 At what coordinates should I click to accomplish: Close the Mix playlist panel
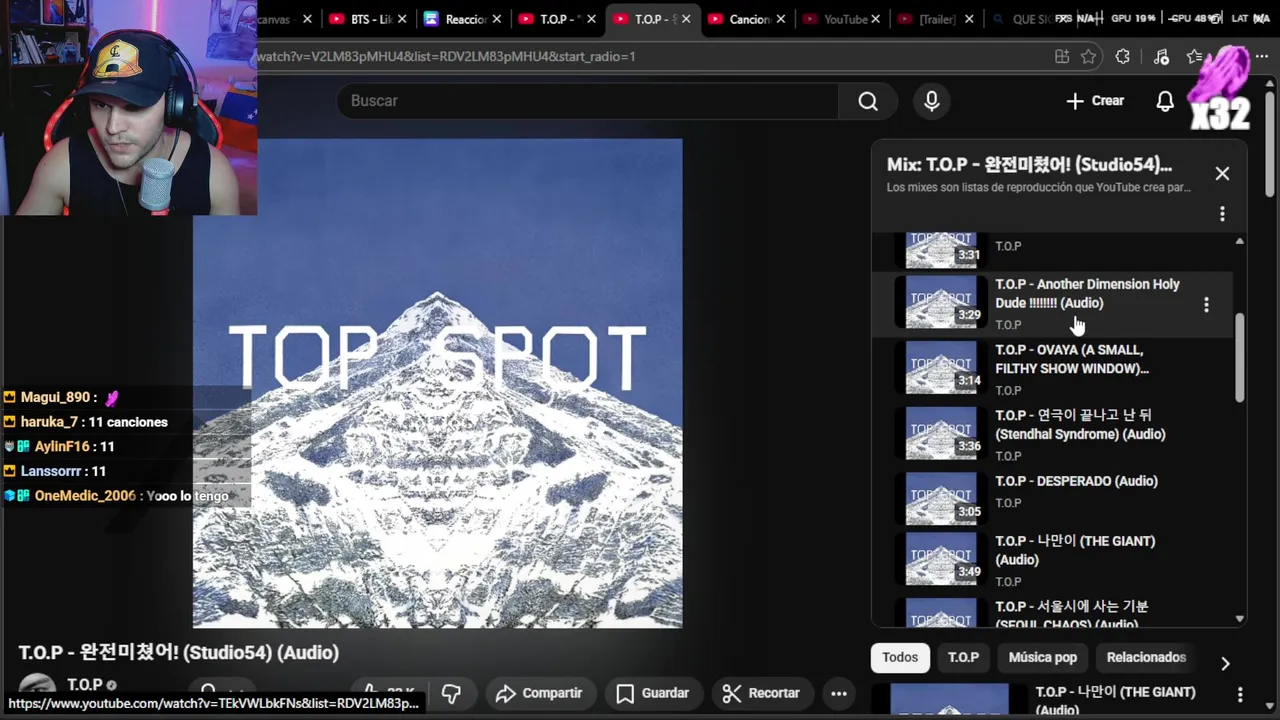(x=1222, y=173)
